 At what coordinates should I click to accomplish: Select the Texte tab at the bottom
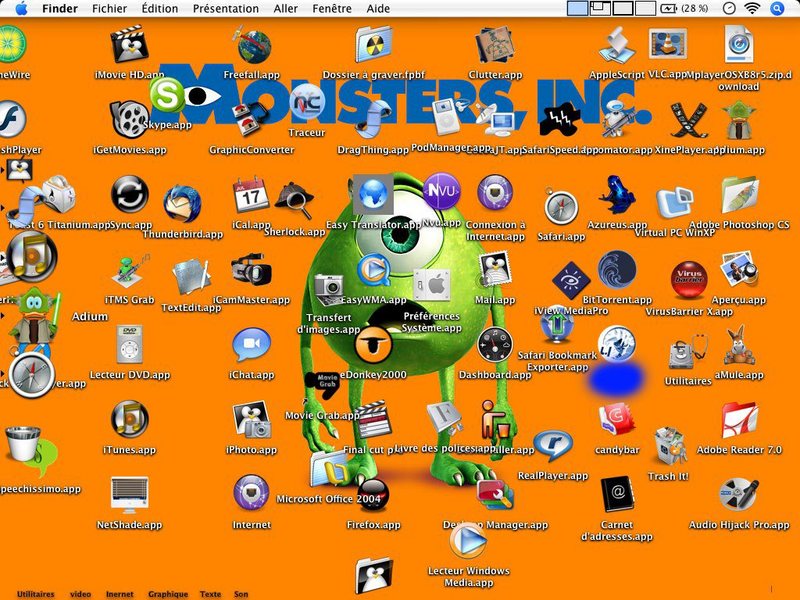tap(210, 594)
